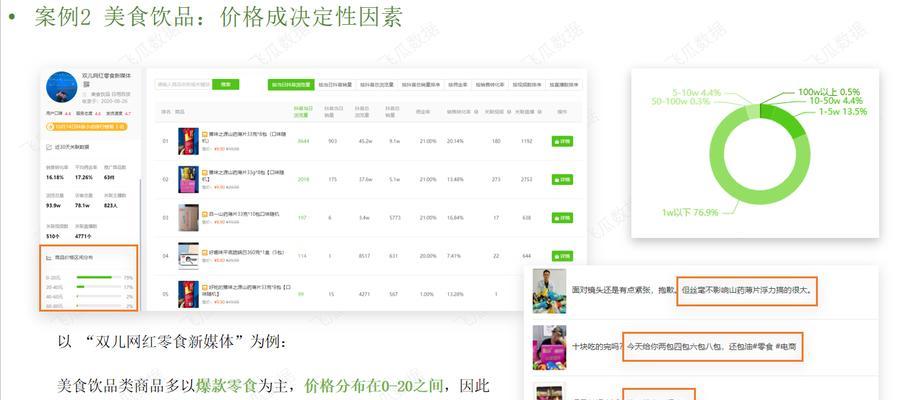Click orange tag icon before row 05 product name
Viewport: 904px width, 400px height.
pyautogui.click(x=205, y=285)
